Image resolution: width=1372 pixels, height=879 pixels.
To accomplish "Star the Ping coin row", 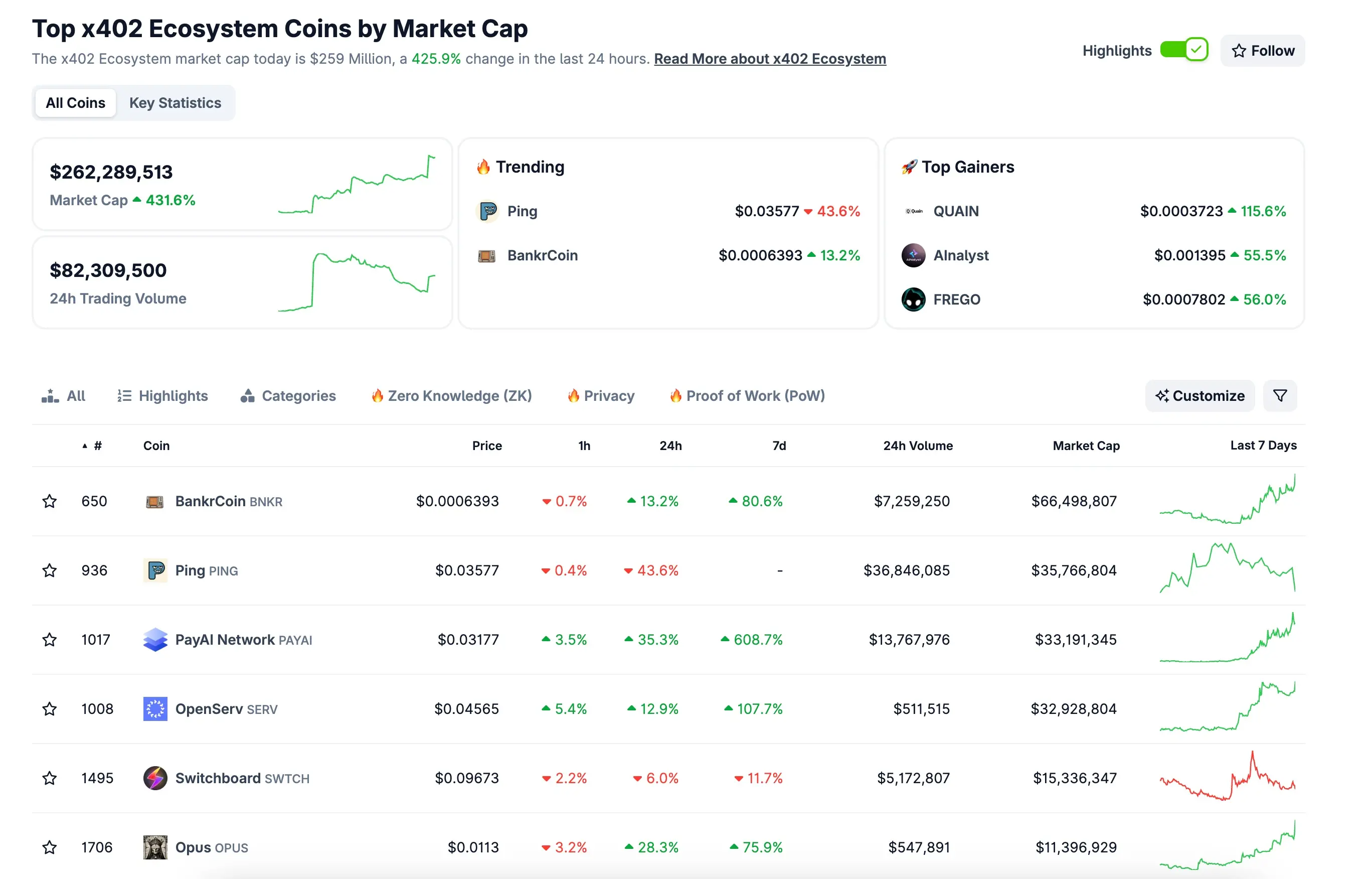I will [x=50, y=570].
